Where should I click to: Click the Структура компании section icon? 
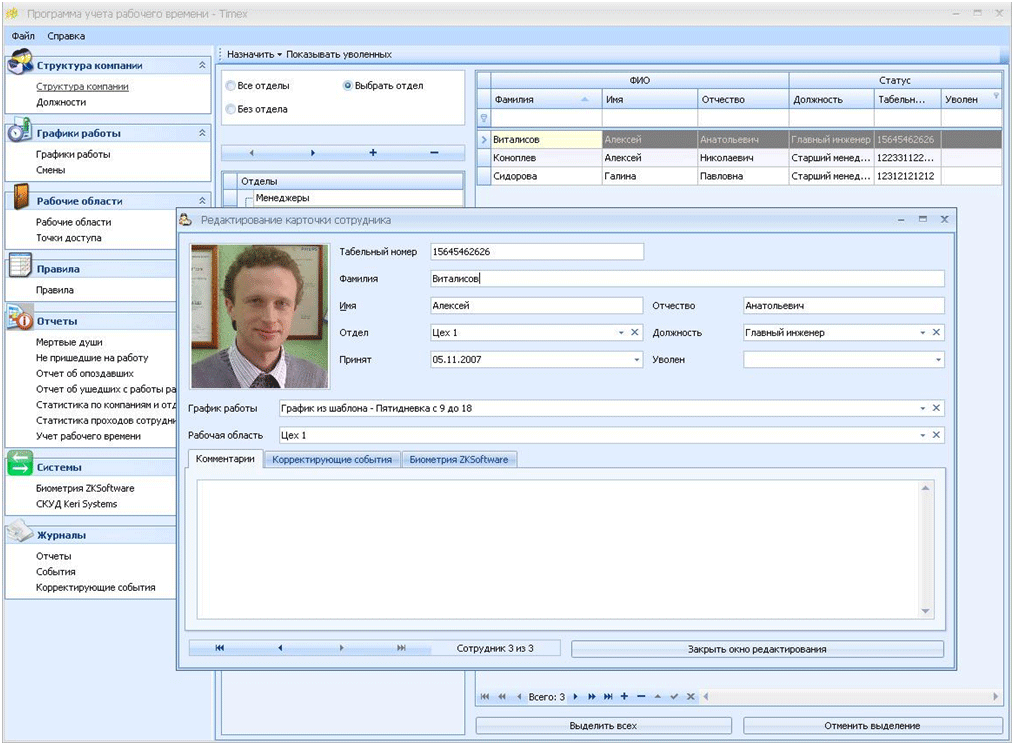(x=19, y=61)
